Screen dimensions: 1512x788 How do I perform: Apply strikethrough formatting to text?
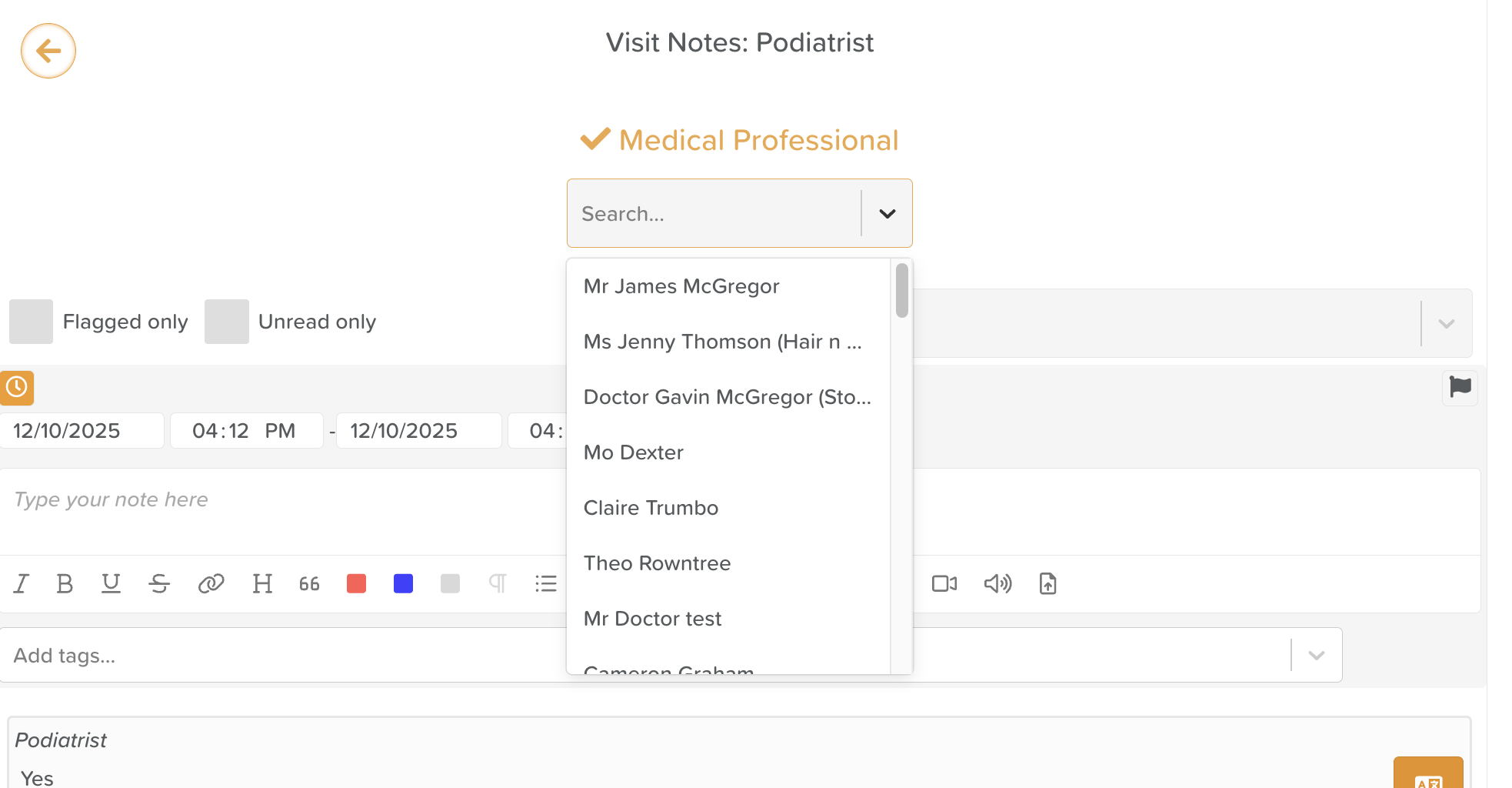(x=159, y=584)
